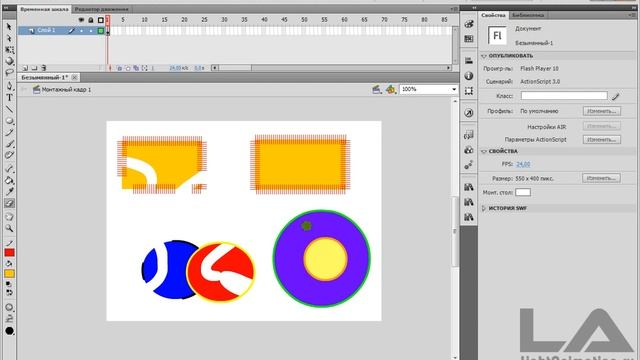Click the New Layer button

point(25,68)
